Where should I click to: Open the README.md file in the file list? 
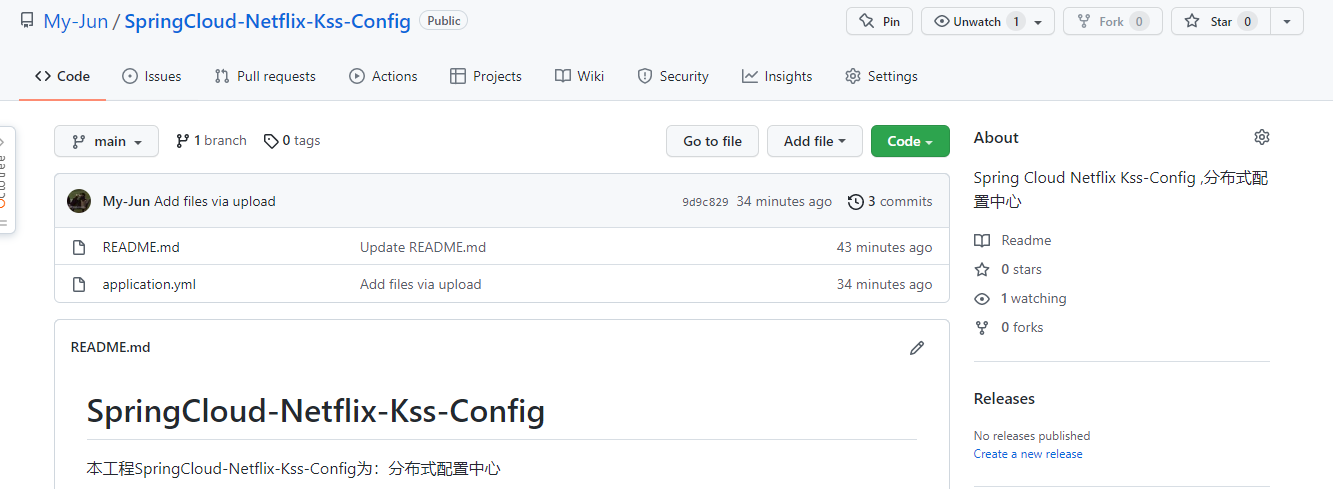(x=141, y=247)
